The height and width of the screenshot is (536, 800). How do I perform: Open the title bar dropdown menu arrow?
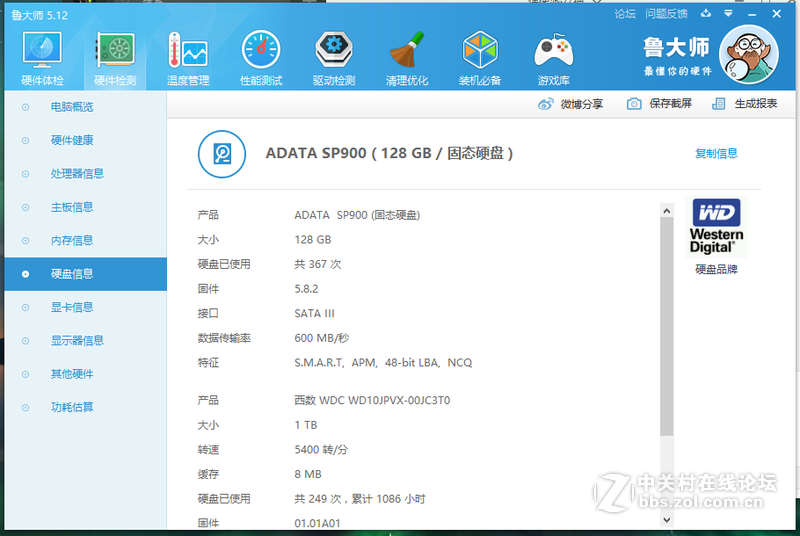[x=728, y=14]
